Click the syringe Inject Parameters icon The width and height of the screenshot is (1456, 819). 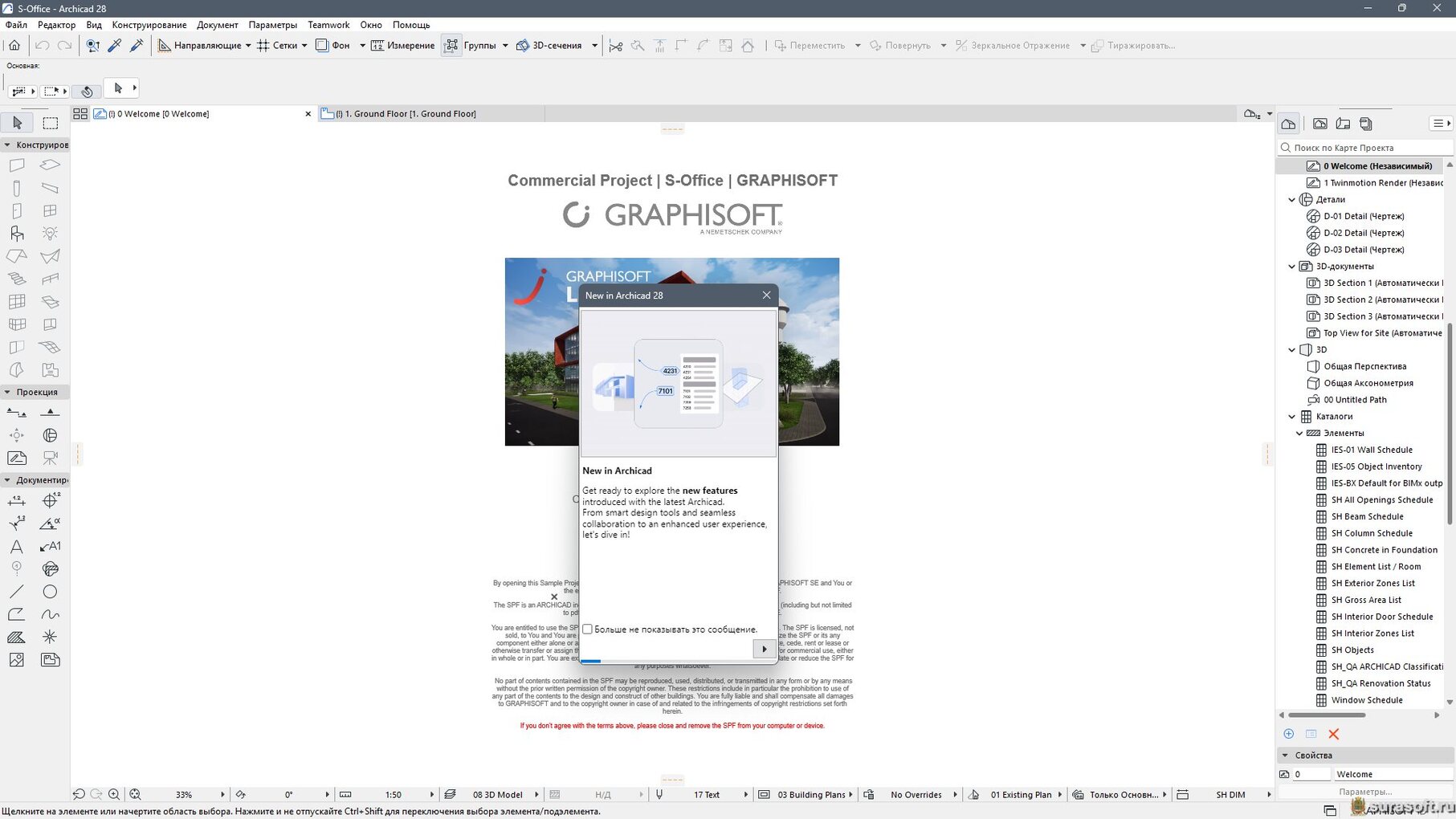[x=137, y=46]
